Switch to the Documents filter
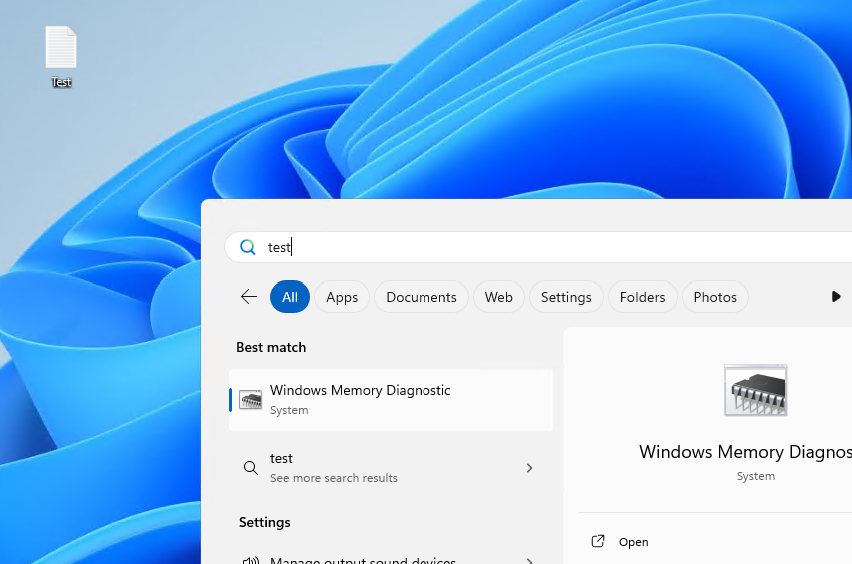852x564 pixels. (421, 297)
